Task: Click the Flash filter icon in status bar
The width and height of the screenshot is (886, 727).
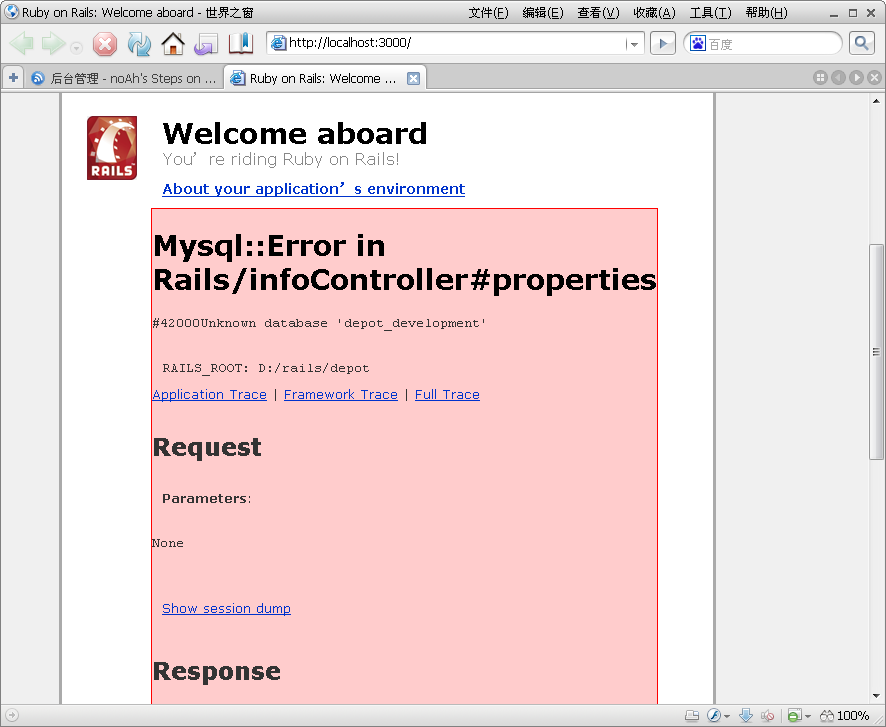Action: tap(714, 716)
